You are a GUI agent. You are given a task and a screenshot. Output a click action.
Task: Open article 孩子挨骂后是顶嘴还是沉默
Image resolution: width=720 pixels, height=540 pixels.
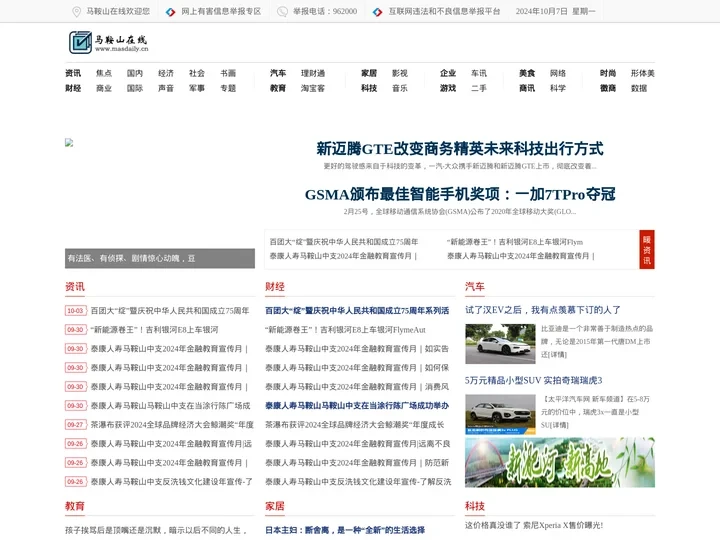pyautogui.click(x=157, y=530)
